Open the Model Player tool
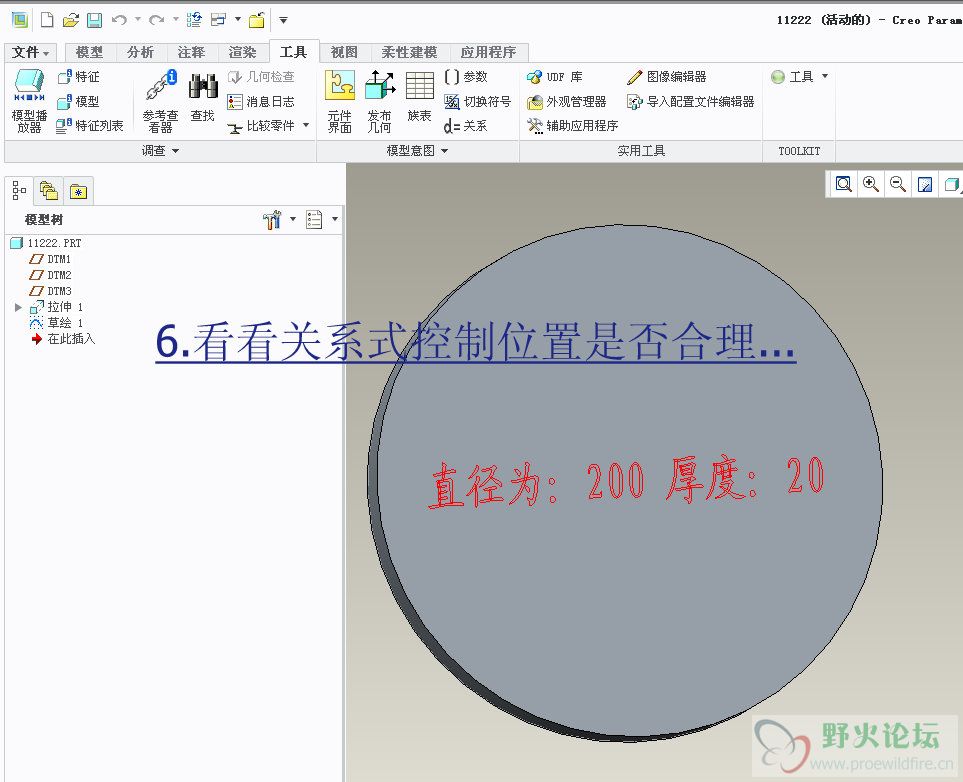 tap(29, 101)
